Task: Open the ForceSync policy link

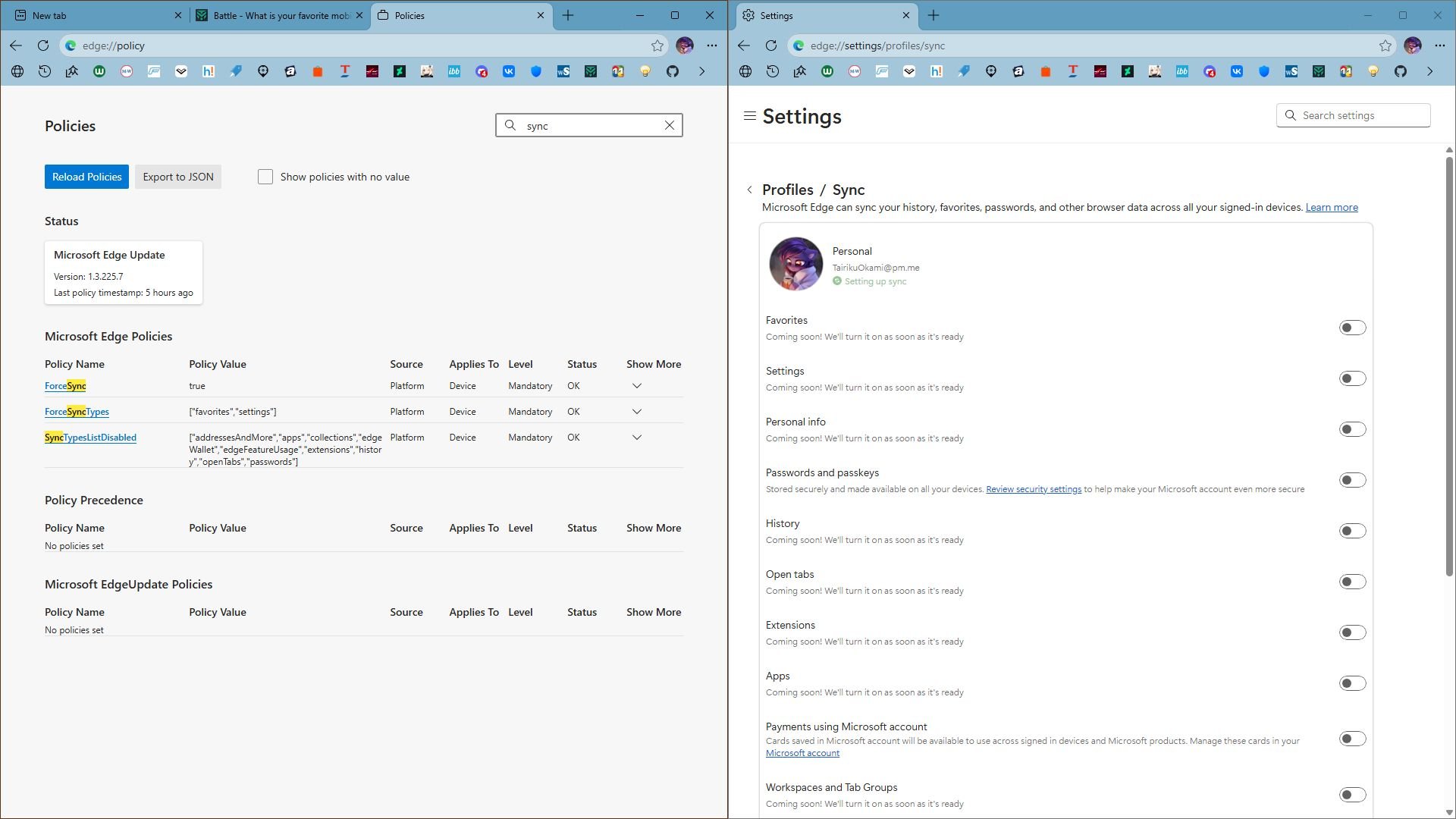Action: (65, 386)
